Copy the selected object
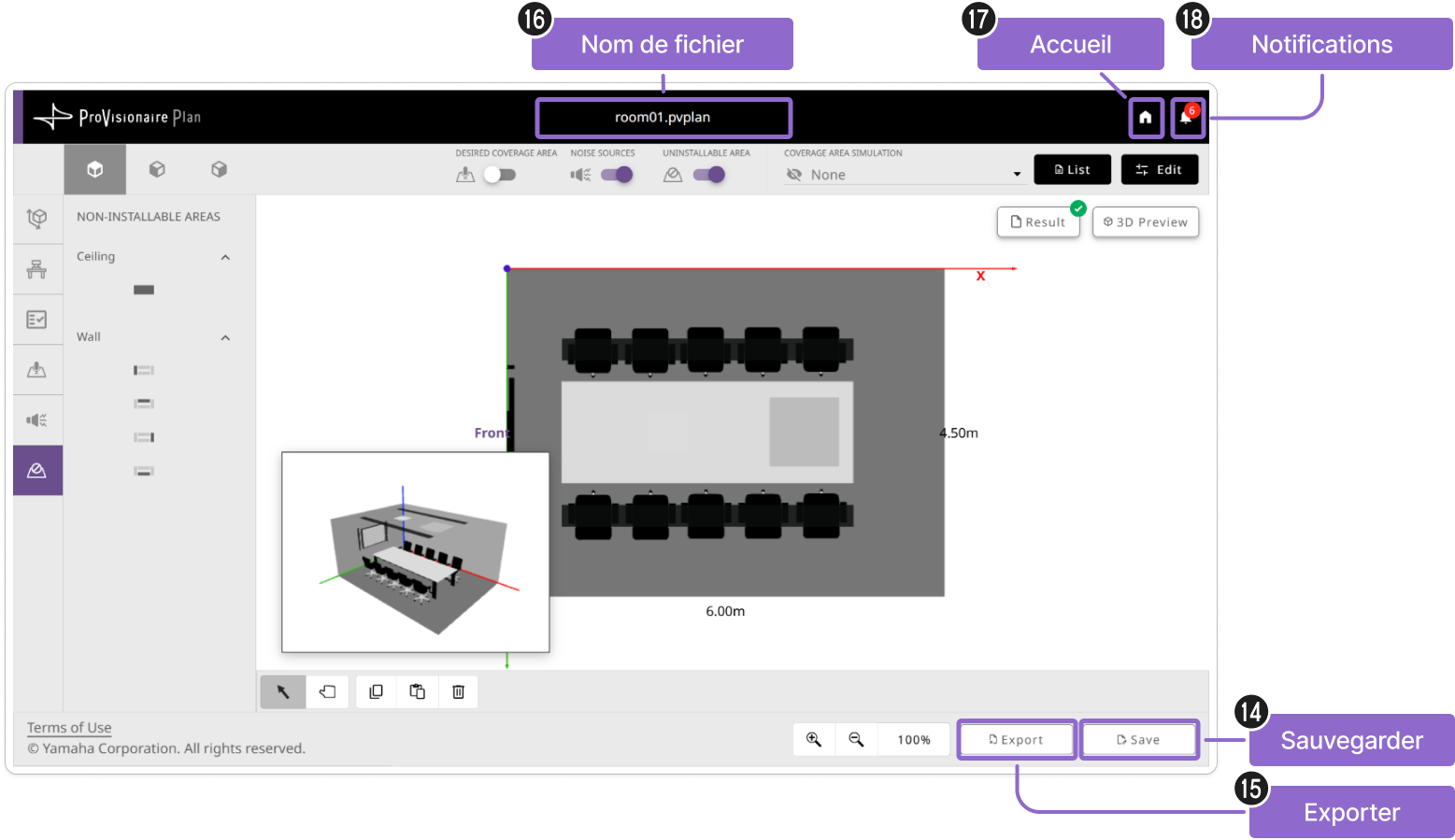 pyautogui.click(x=376, y=692)
